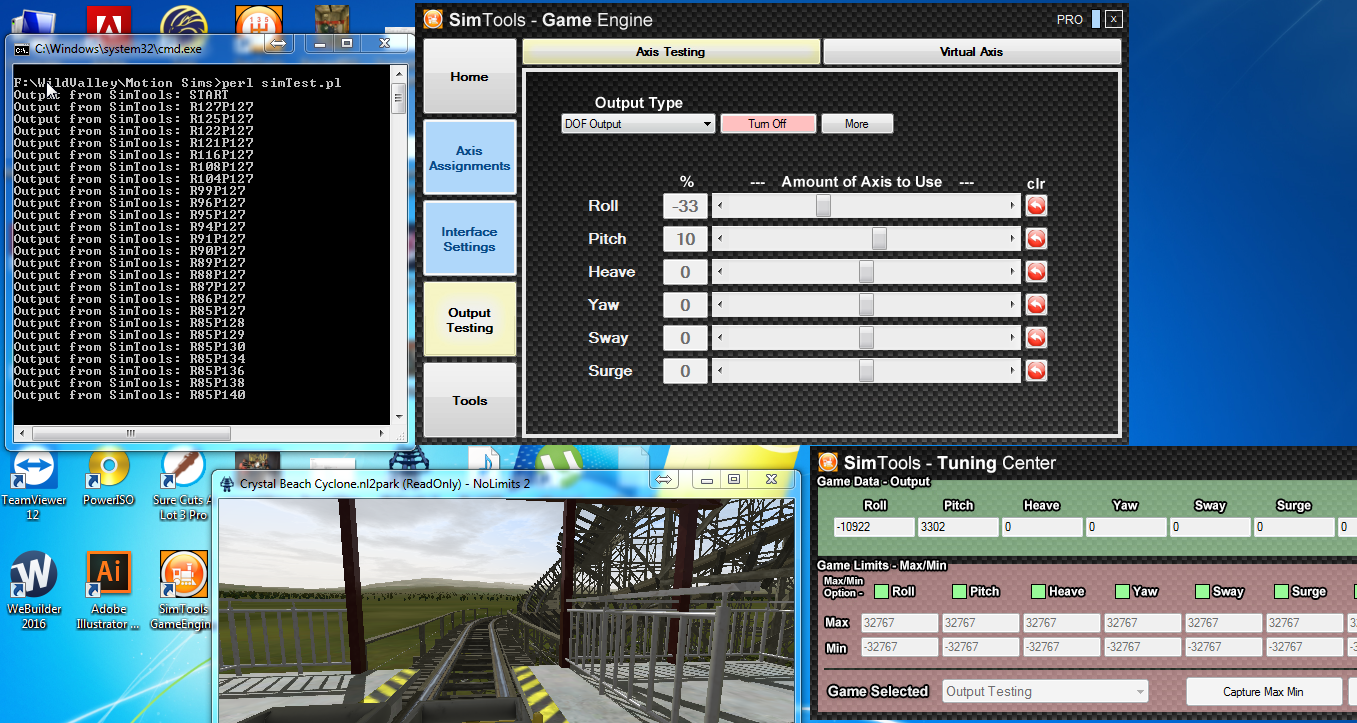Open the Output Testing section

coord(469,320)
